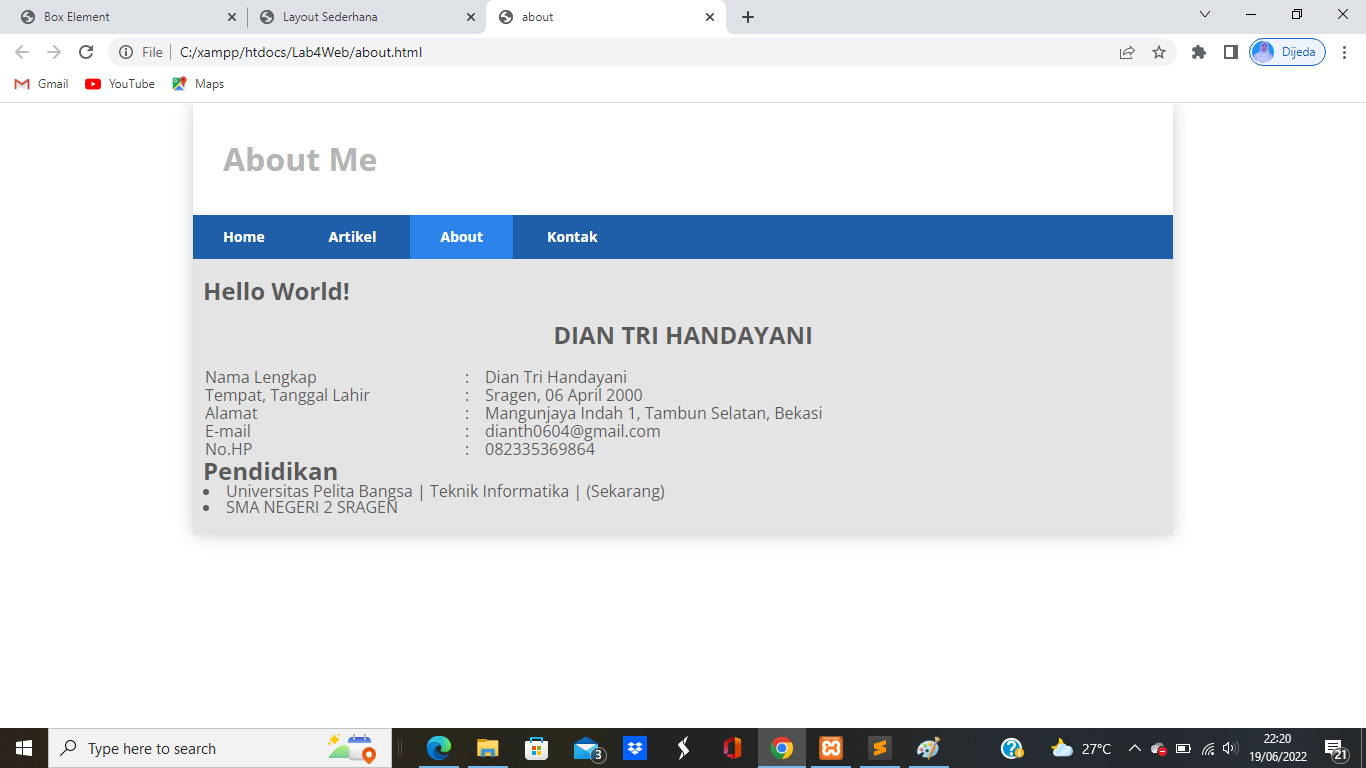The width and height of the screenshot is (1366, 768).
Task: Open XAMPP Control Panel from the taskbar
Action: (830, 747)
